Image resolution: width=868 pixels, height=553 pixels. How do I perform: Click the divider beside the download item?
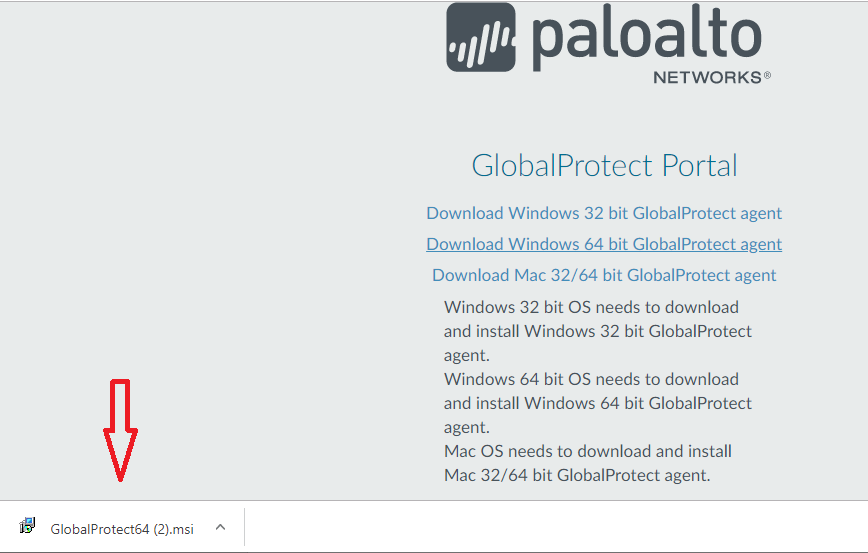point(244,527)
